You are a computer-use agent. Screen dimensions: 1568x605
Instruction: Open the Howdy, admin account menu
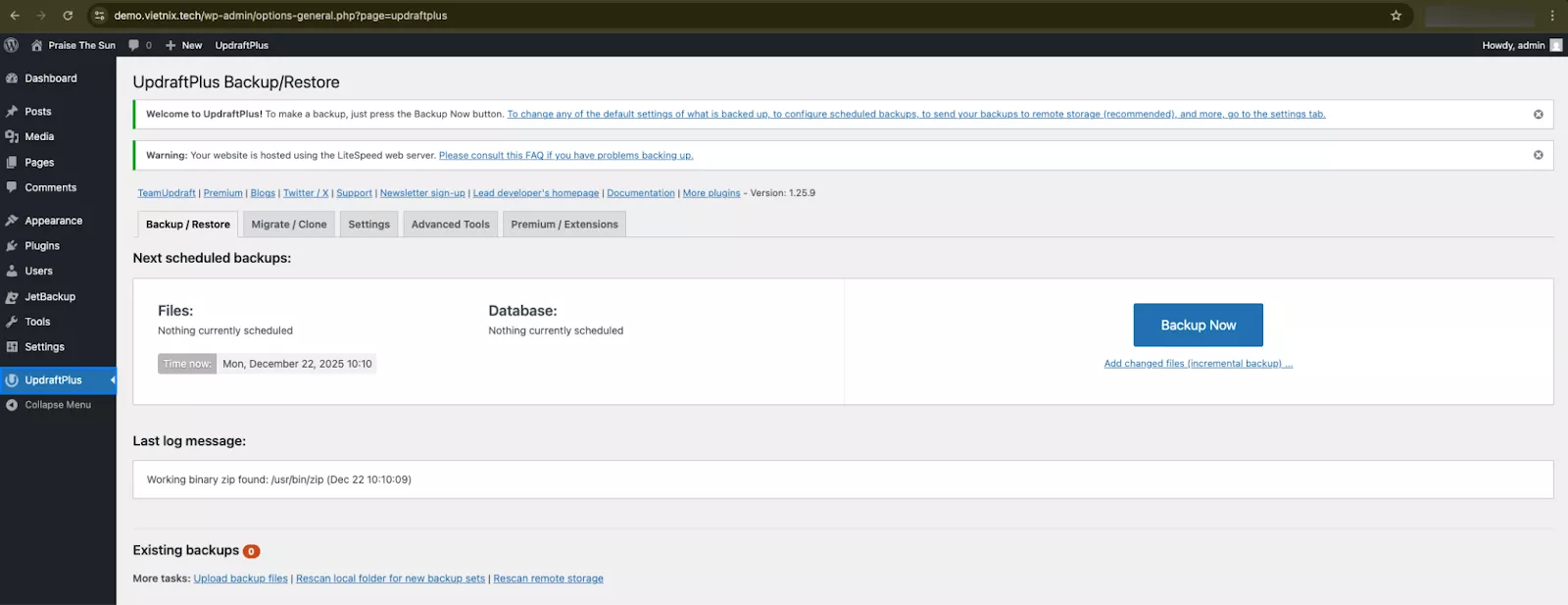[x=1520, y=45]
